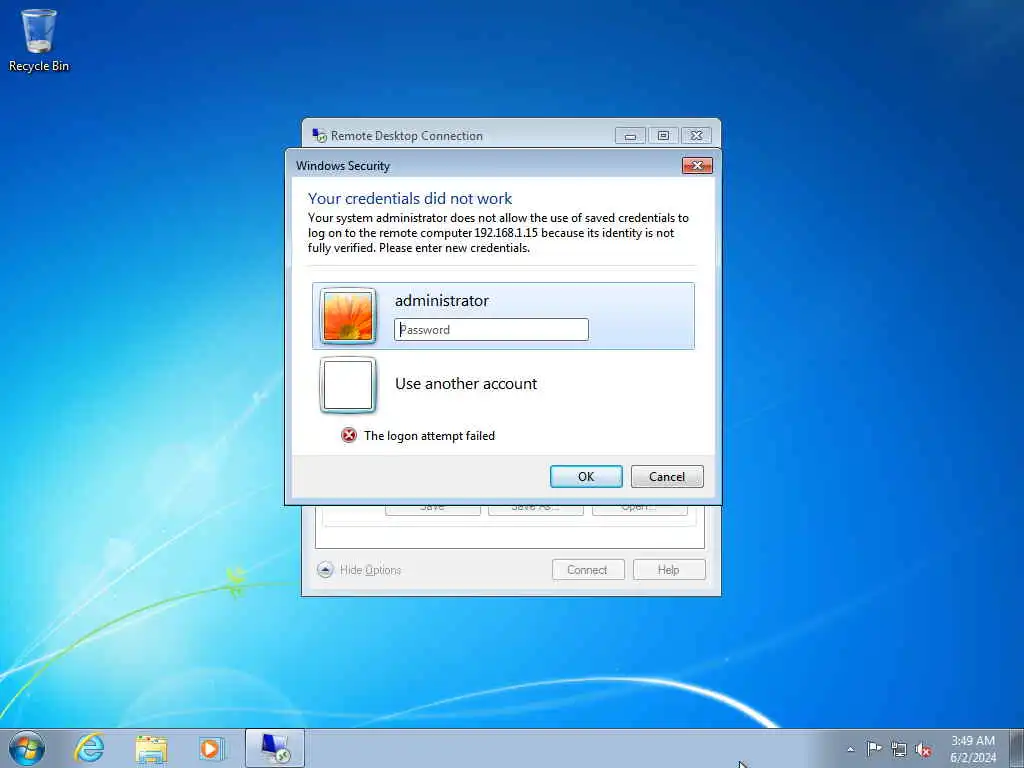1024x768 pixels.
Task: Maximize the Remote Desktop Connection window
Action: pyautogui.click(x=664, y=135)
